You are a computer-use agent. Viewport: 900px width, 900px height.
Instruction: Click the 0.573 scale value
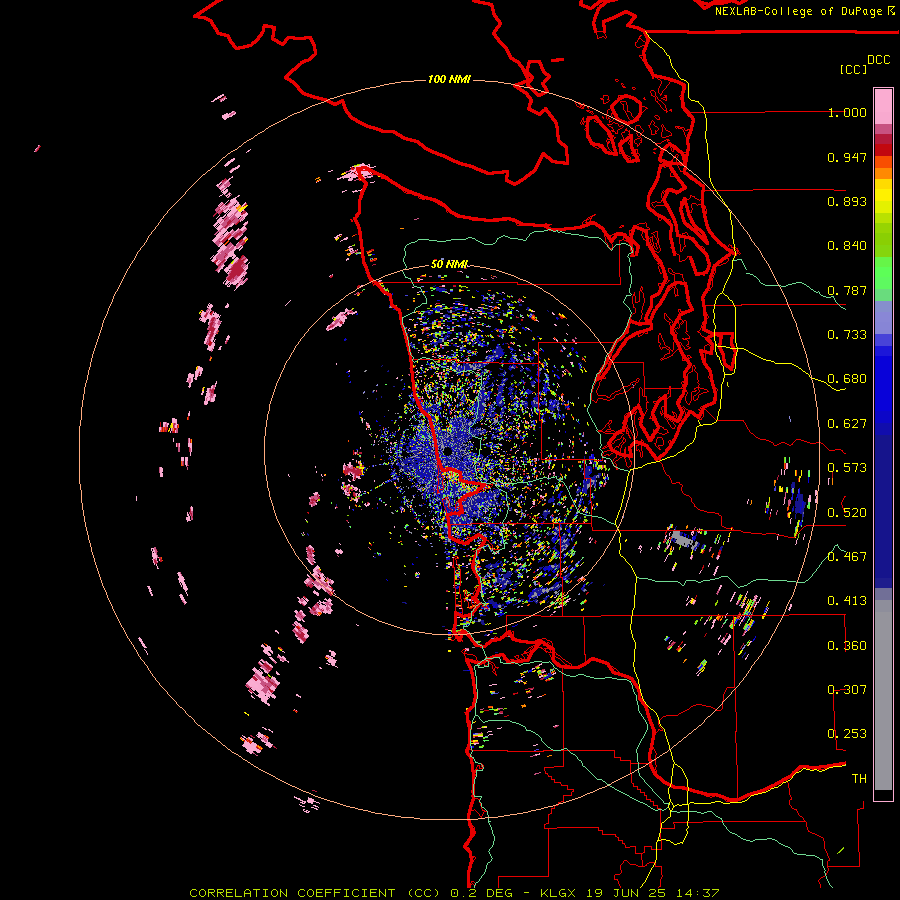point(847,468)
